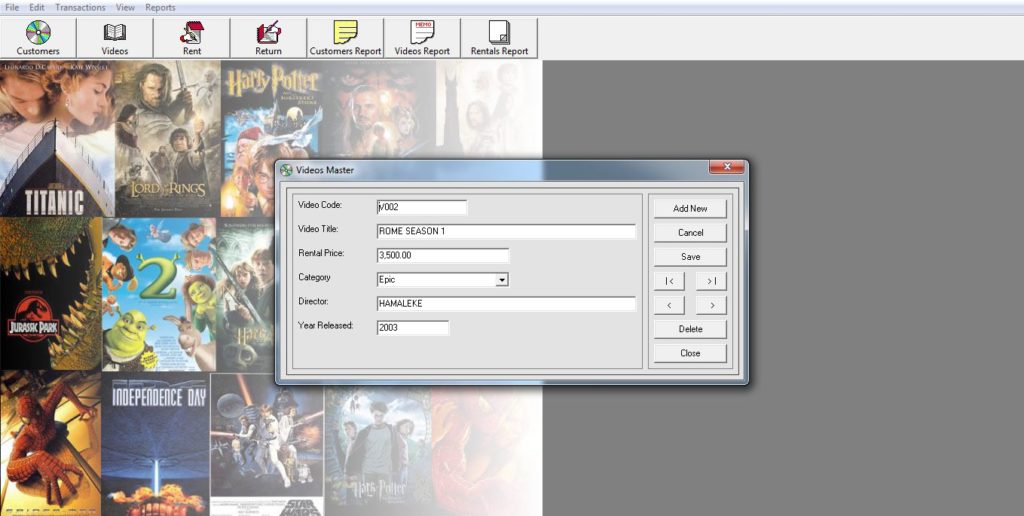
Task: Go to previous record button
Action: (669, 305)
